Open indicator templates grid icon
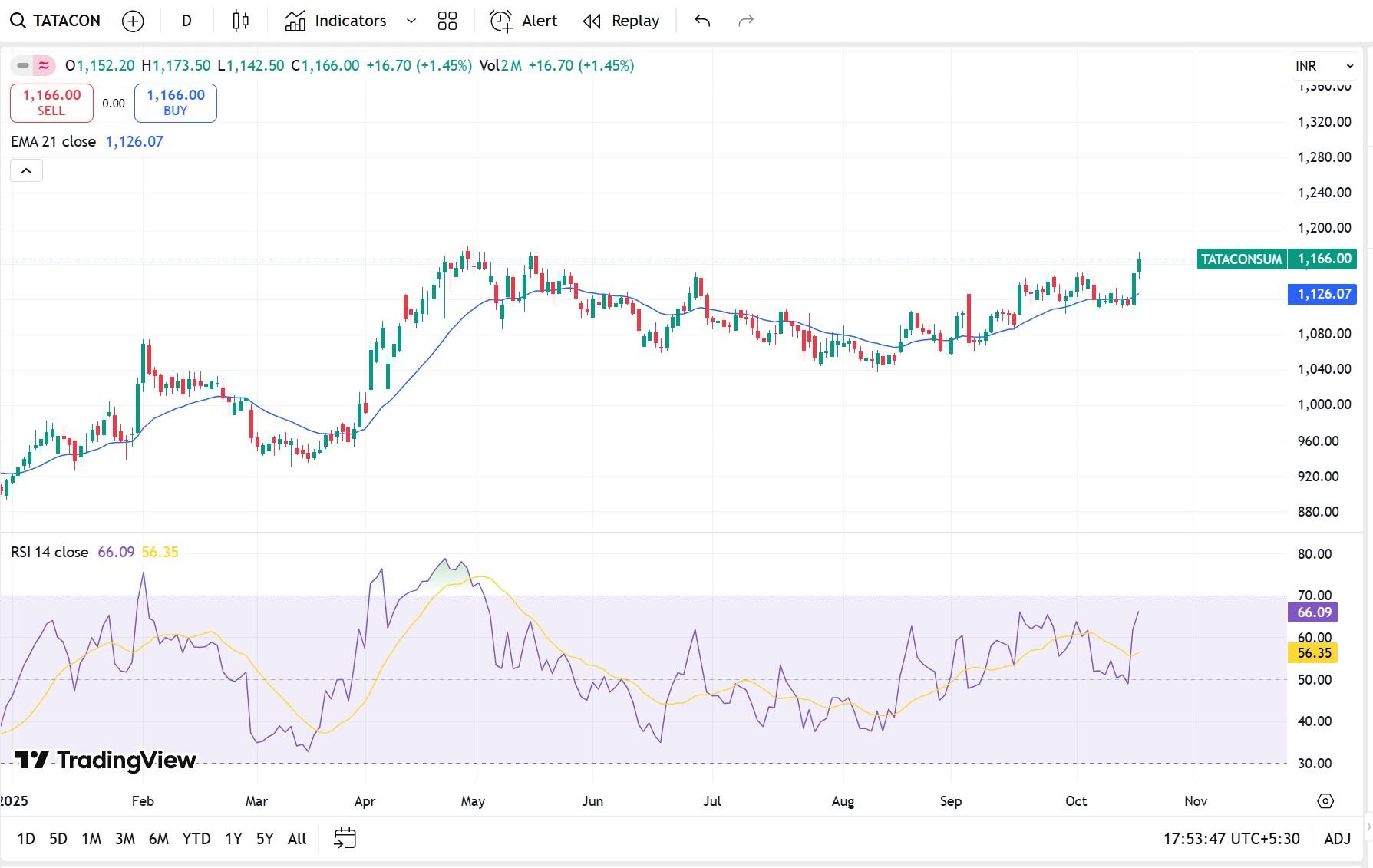The image size is (1373, 868). pyautogui.click(x=447, y=21)
